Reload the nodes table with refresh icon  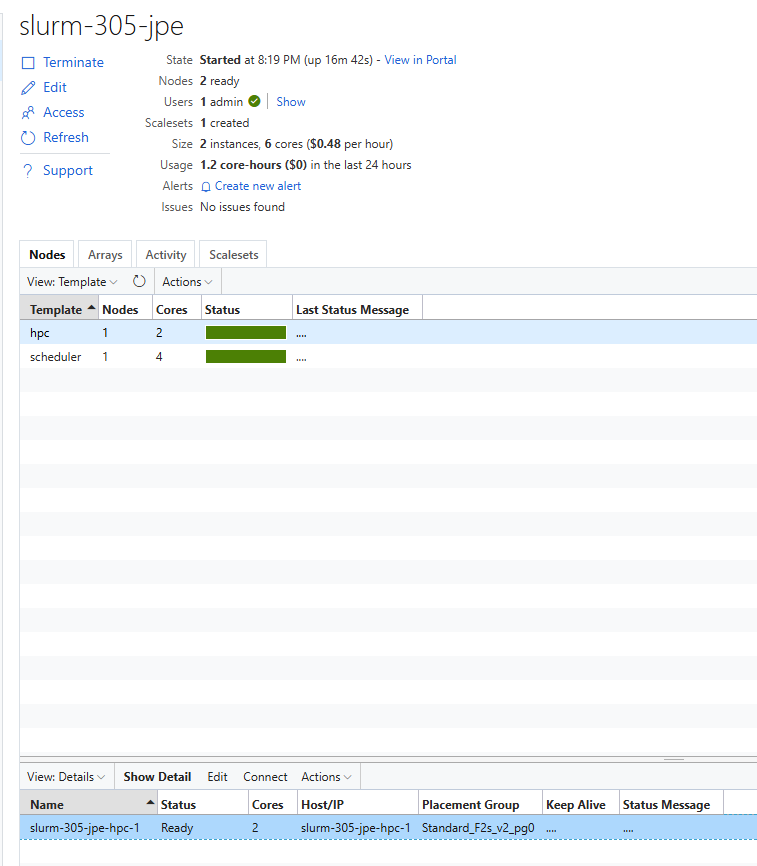tap(139, 282)
